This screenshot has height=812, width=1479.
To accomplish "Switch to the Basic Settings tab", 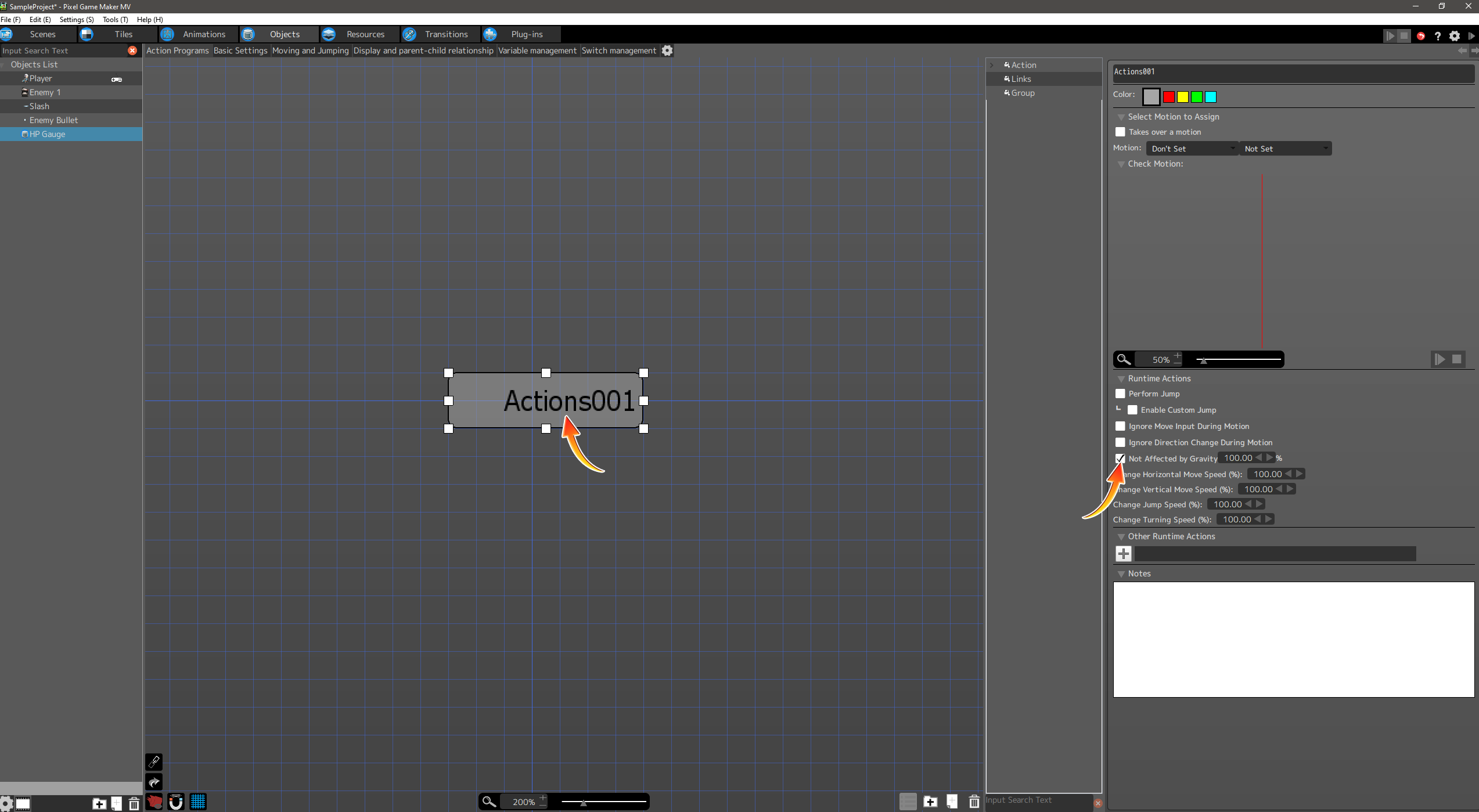I will tap(240, 50).
